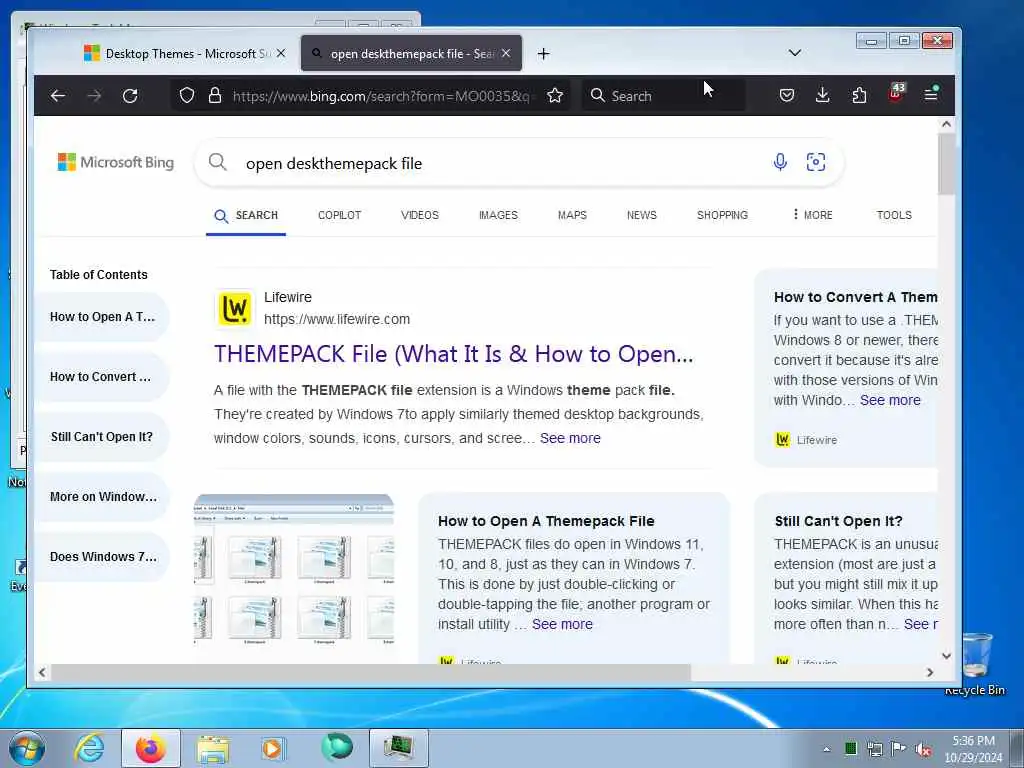Show site security lock info

pyautogui.click(x=215, y=96)
